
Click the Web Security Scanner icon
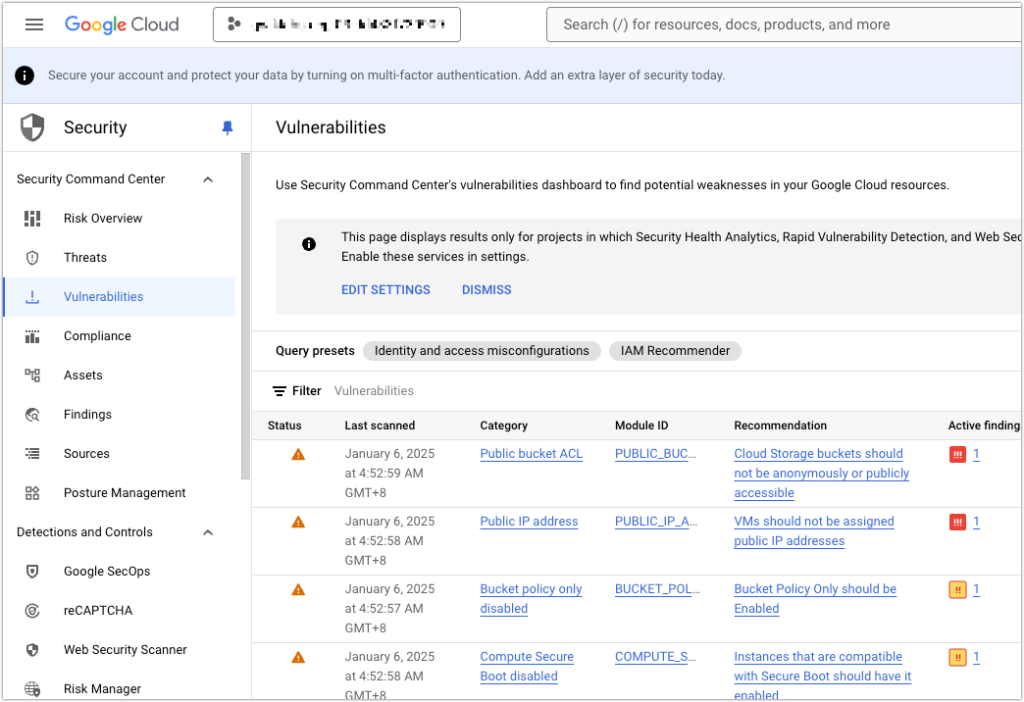32,650
